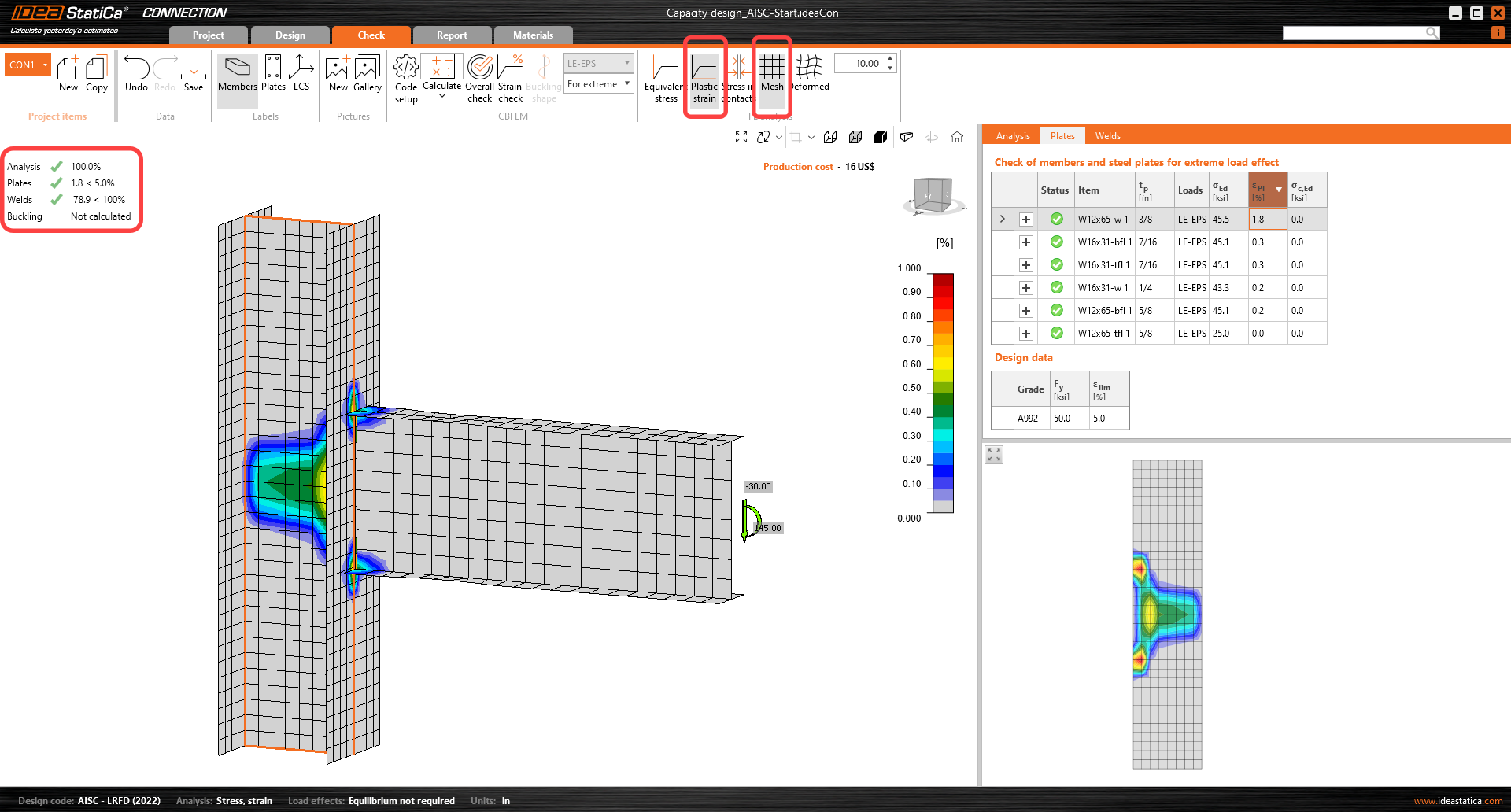Save the connection project
Screen dimensions: 1511x812
click(193, 76)
